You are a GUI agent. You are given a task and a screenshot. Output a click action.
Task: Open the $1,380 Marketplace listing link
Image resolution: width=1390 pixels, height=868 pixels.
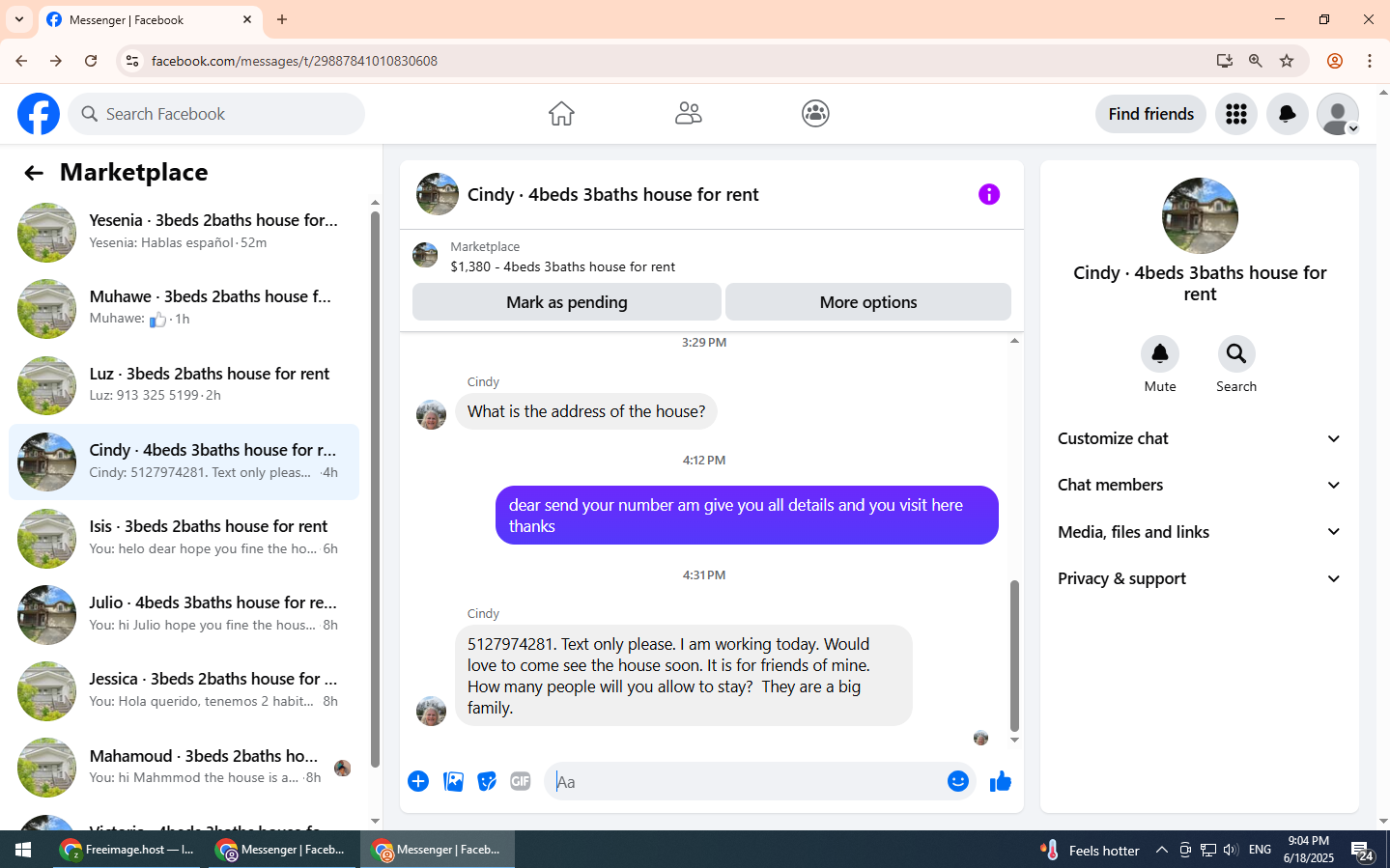pos(563,266)
